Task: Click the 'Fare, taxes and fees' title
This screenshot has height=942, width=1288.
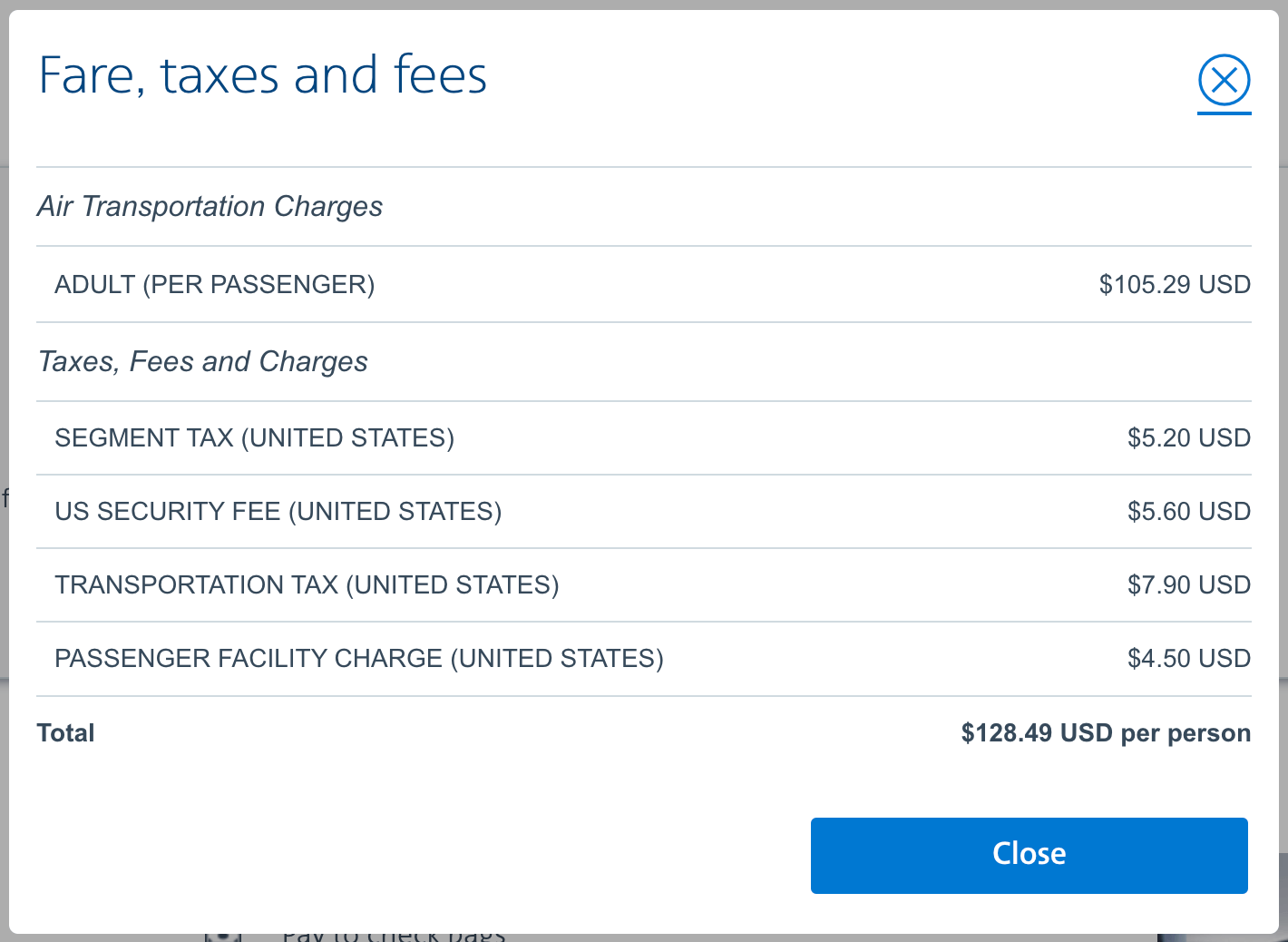Action: (263, 75)
